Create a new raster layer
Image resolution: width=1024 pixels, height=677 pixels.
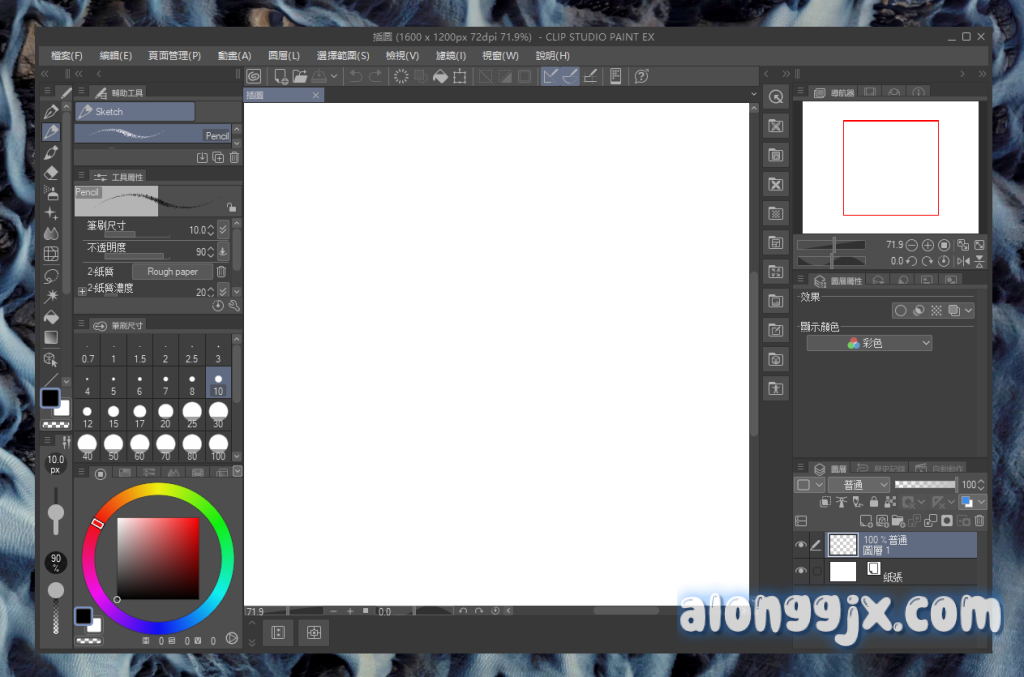click(866, 521)
